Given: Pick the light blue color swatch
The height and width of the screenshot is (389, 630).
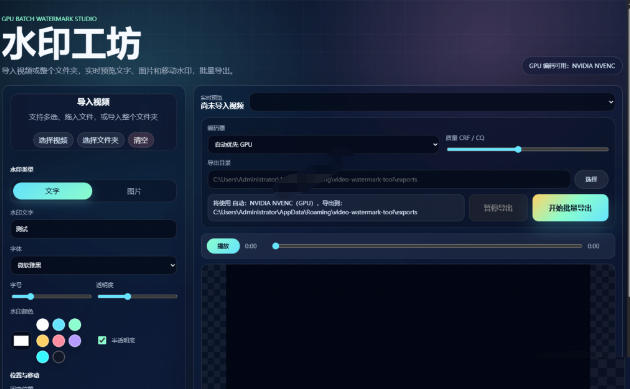Looking at the screenshot, I should pos(59,324).
